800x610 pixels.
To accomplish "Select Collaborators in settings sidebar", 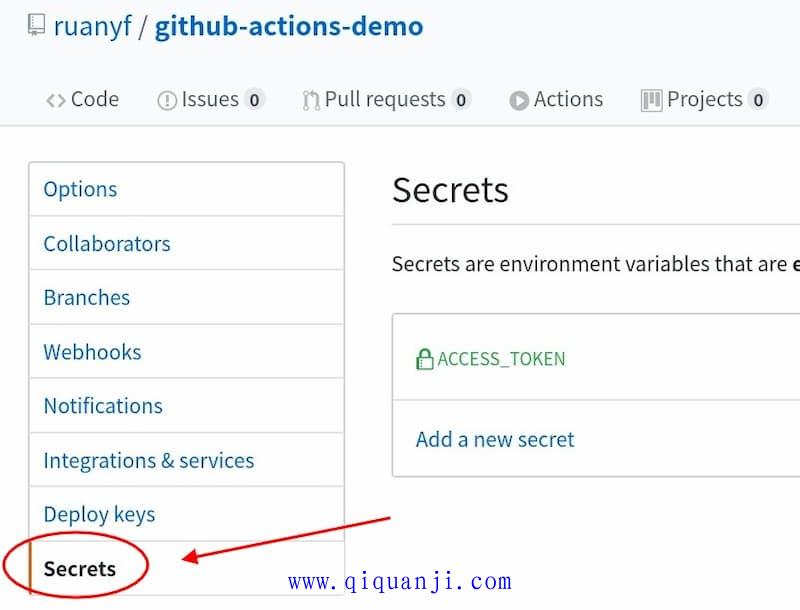I will click(187, 243).
